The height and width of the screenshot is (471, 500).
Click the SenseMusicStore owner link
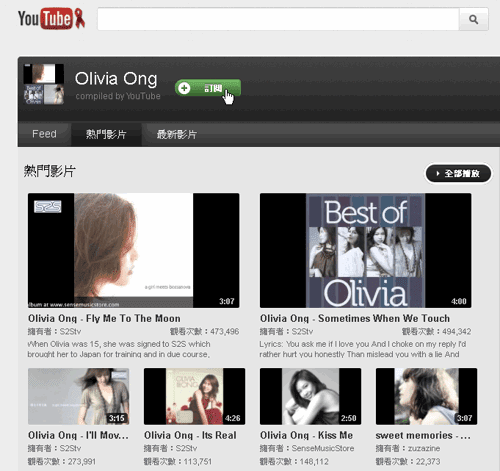323,448
